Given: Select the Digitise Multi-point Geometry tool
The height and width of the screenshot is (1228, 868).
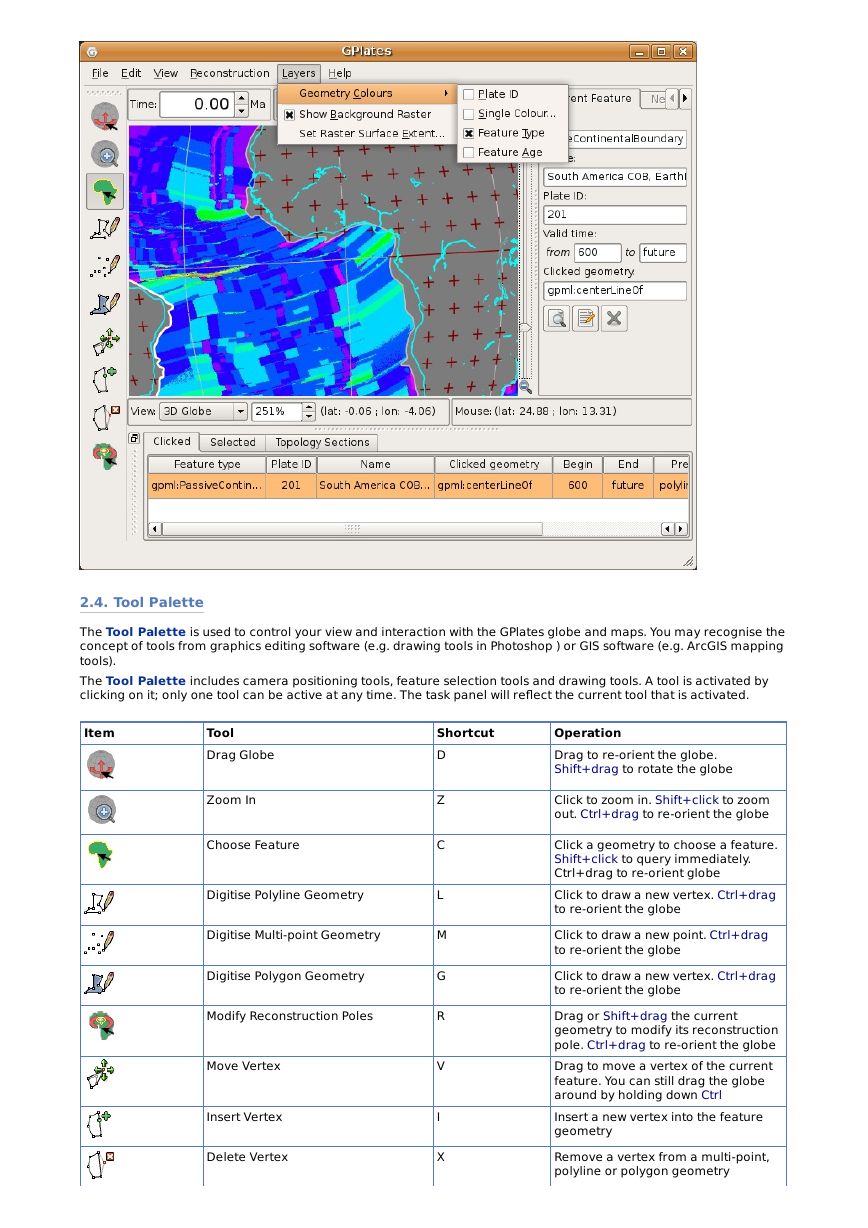Looking at the screenshot, I should click(105, 266).
